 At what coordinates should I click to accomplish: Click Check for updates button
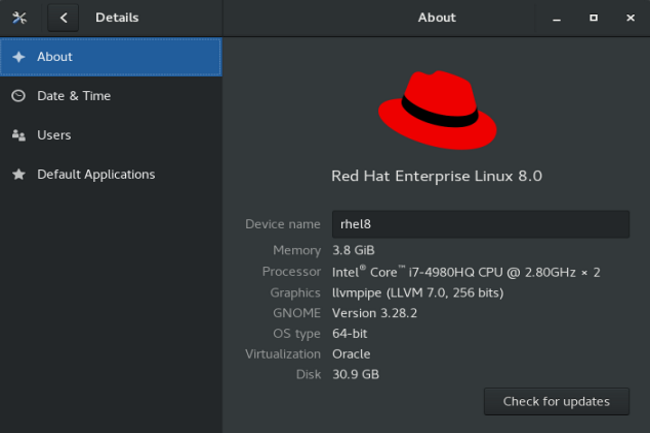[x=556, y=402]
